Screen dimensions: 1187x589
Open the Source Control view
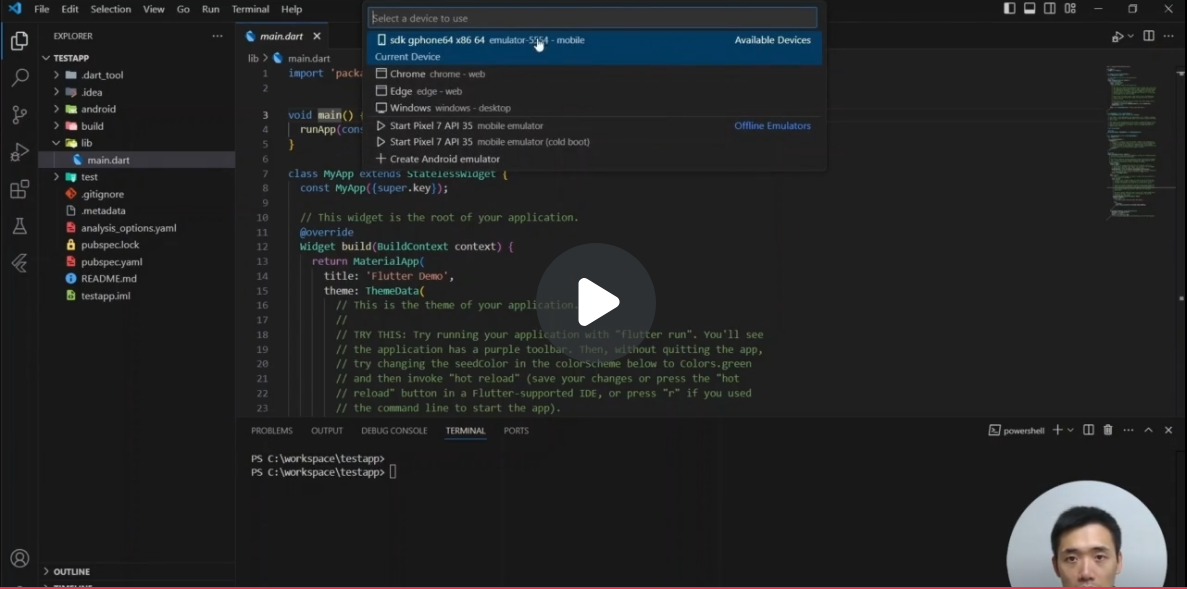coord(20,114)
